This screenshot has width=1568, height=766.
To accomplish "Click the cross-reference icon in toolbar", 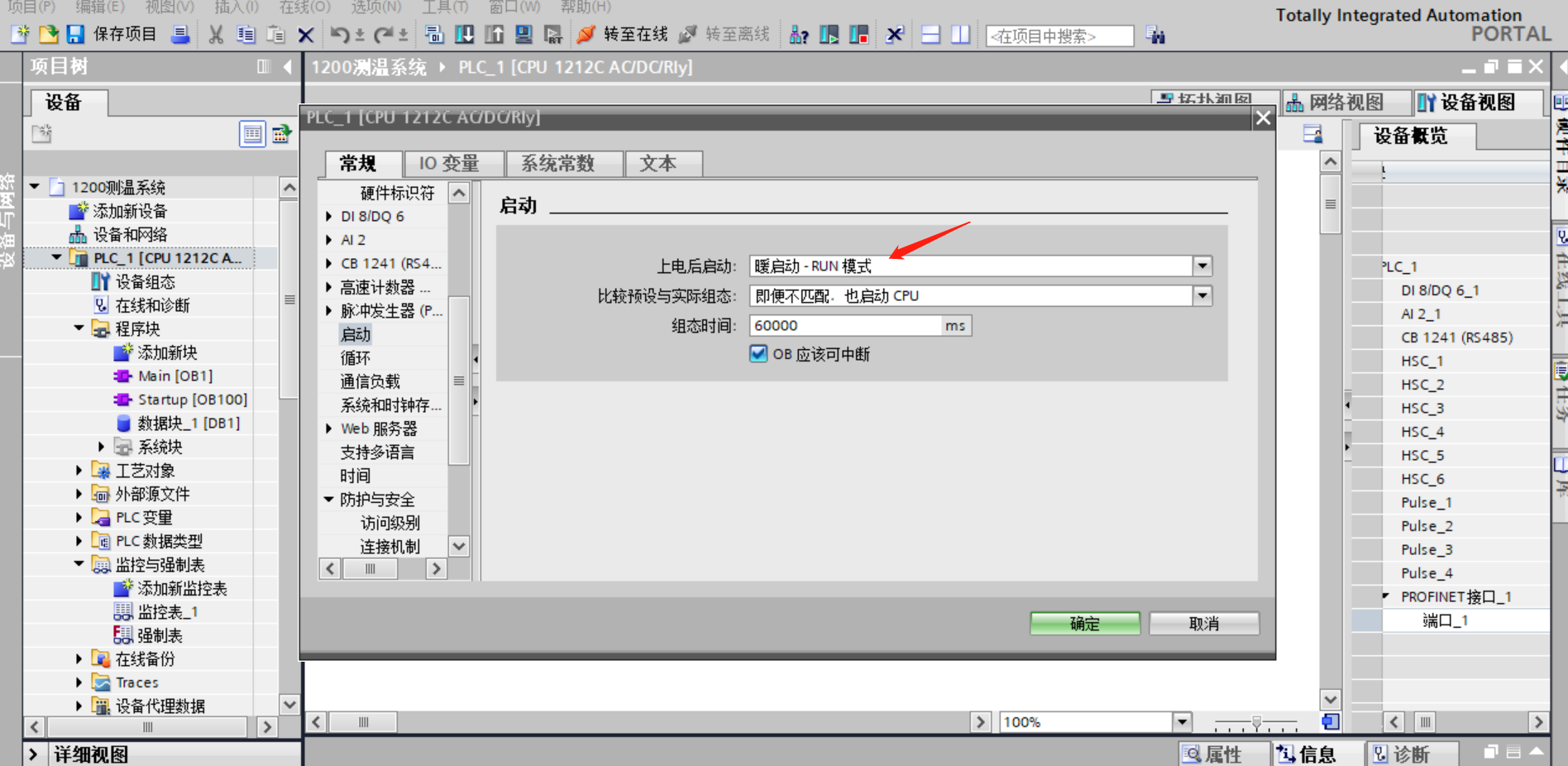I will (895, 34).
